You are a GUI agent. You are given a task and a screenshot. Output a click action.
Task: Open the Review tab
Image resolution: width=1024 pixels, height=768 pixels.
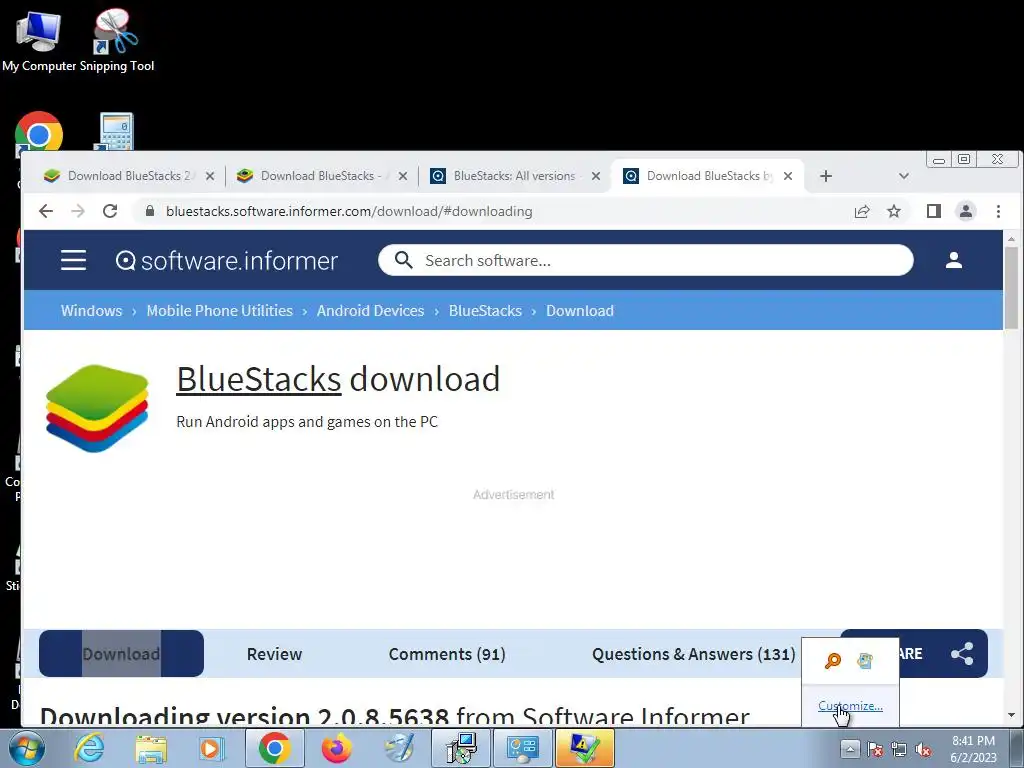coord(274,654)
